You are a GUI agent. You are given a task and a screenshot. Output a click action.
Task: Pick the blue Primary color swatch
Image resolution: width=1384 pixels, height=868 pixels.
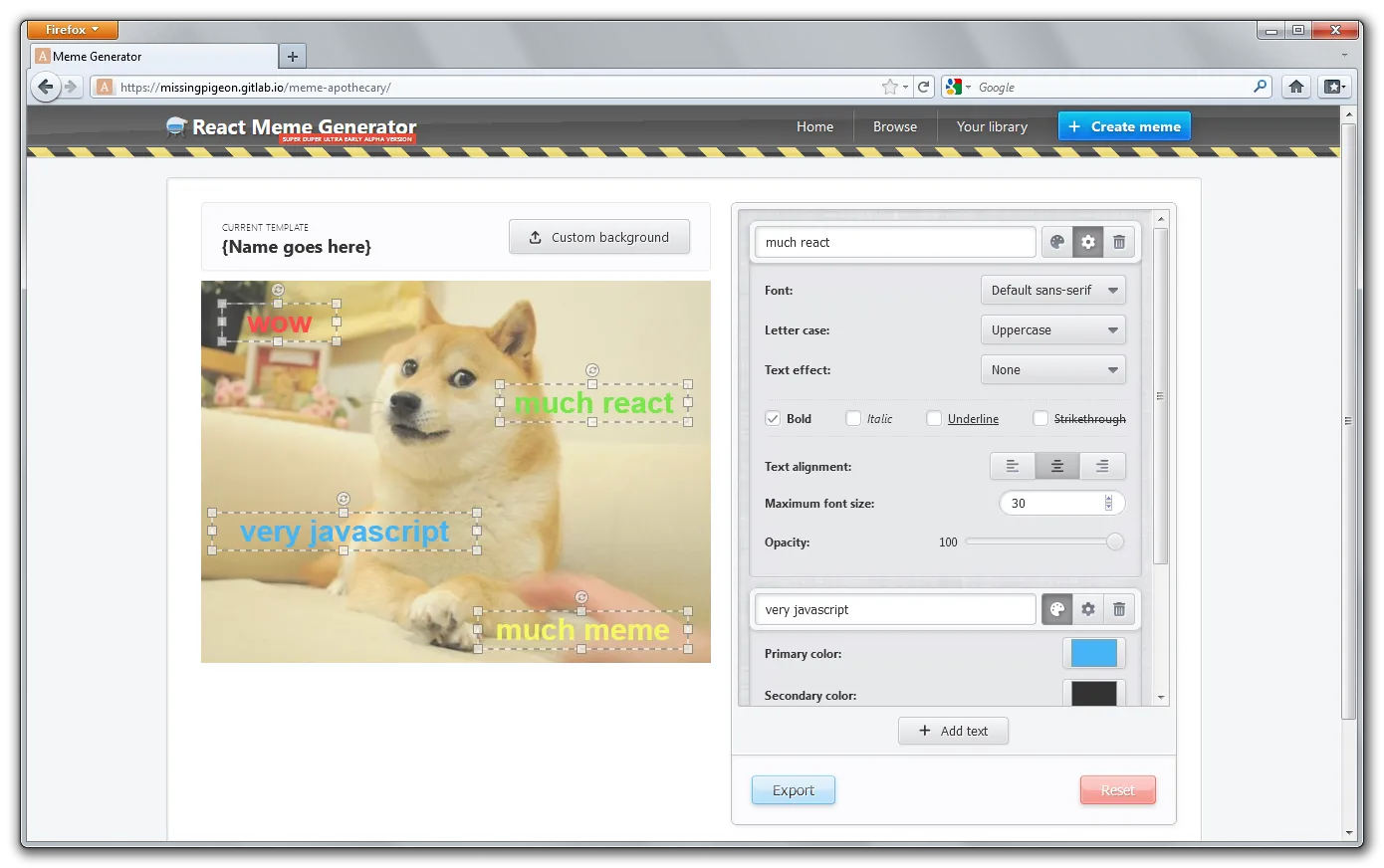click(x=1093, y=653)
